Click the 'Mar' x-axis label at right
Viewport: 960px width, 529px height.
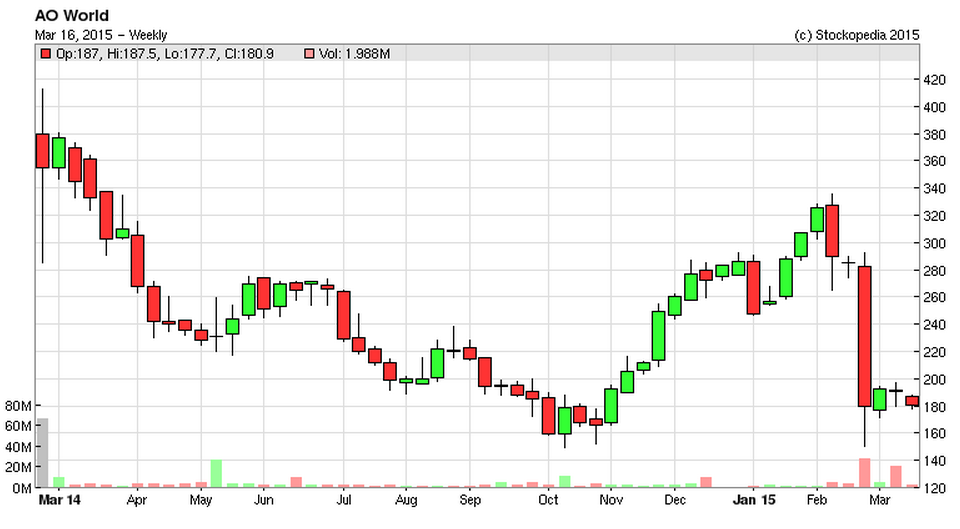coord(879,500)
